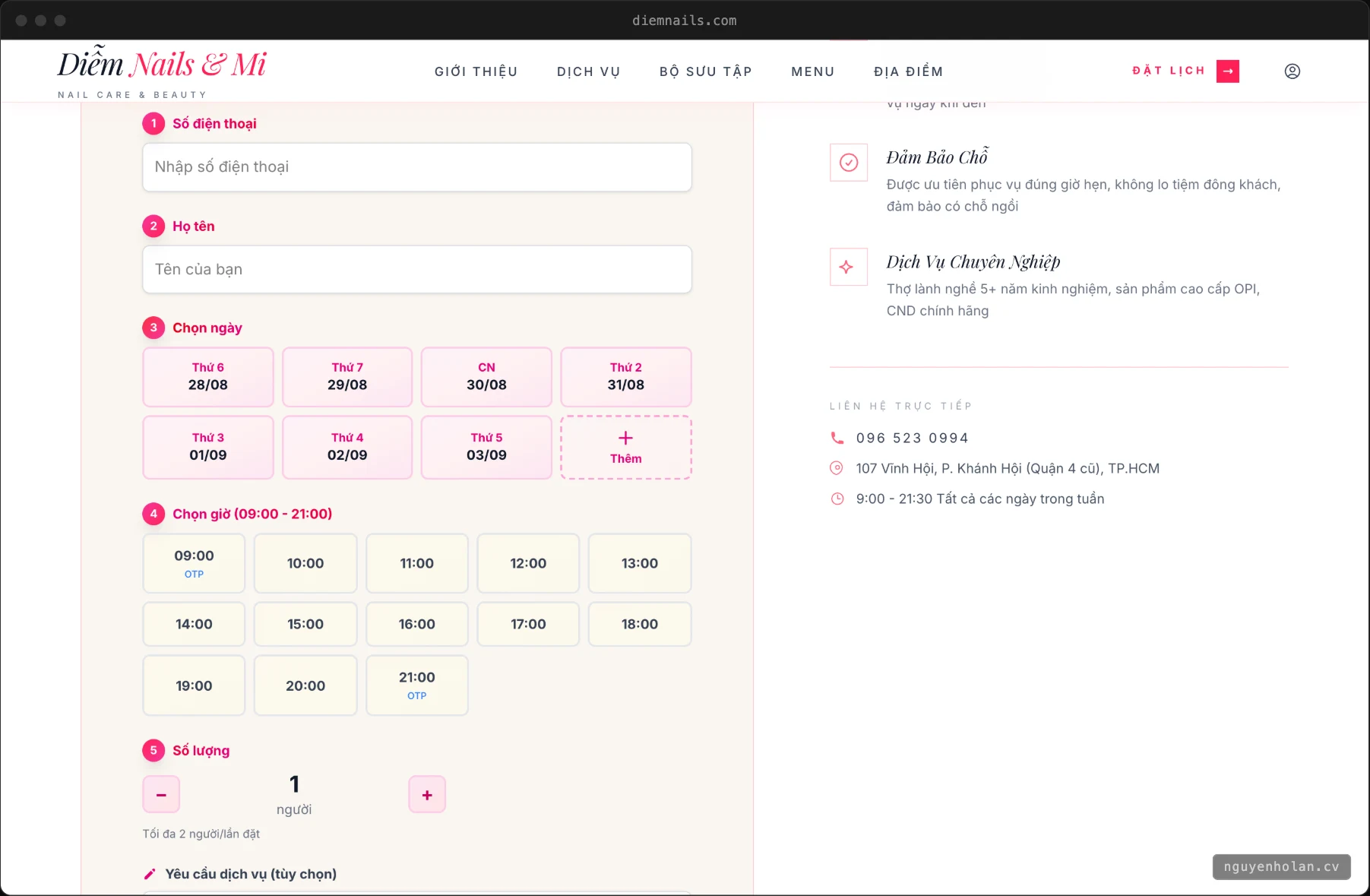Select date Thứ 3 01/09
This screenshot has height=896, width=1370.
[208, 447]
